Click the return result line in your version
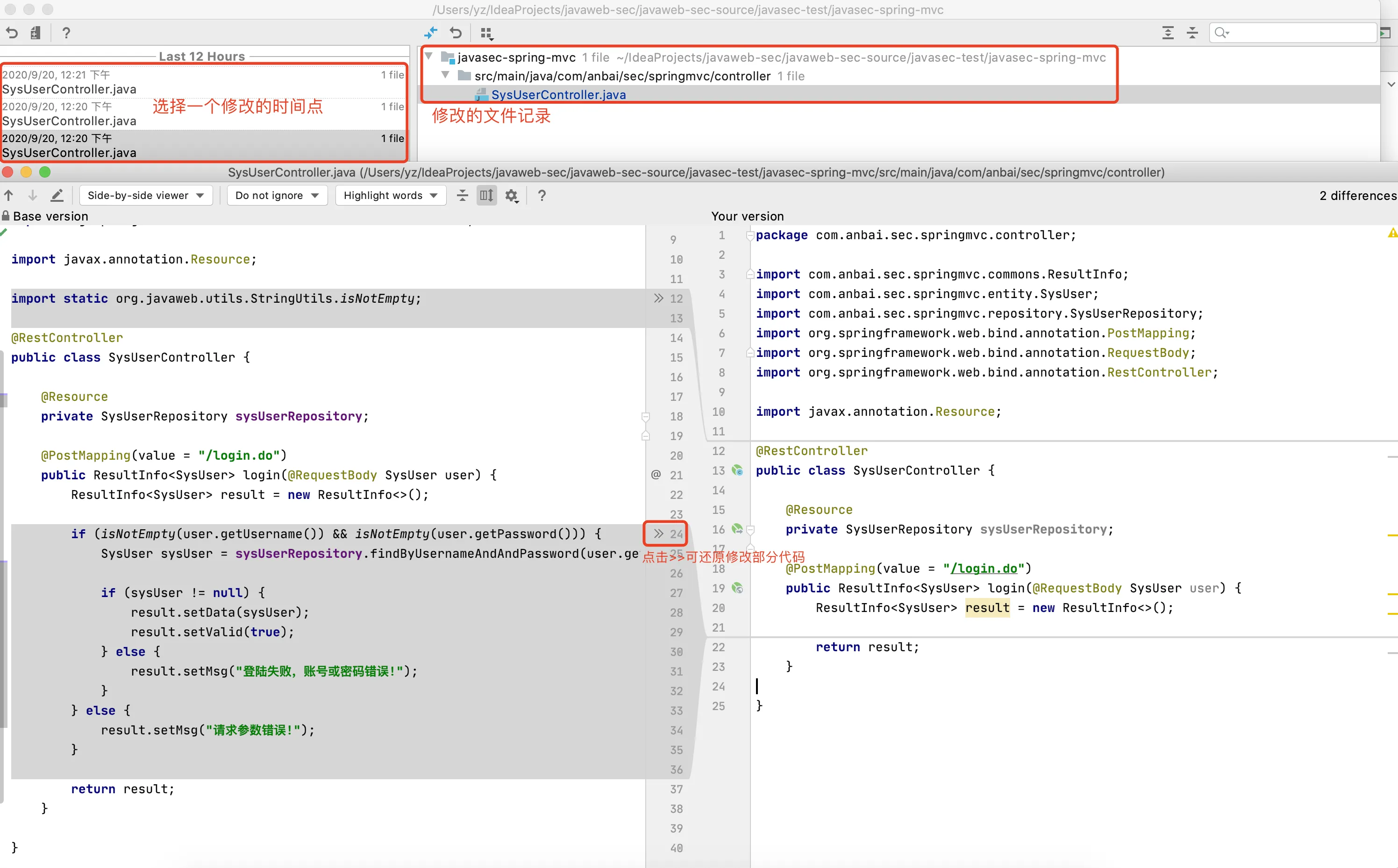This screenshot has height=868, width=1398. pyautogui.click(x=868, y=647)
